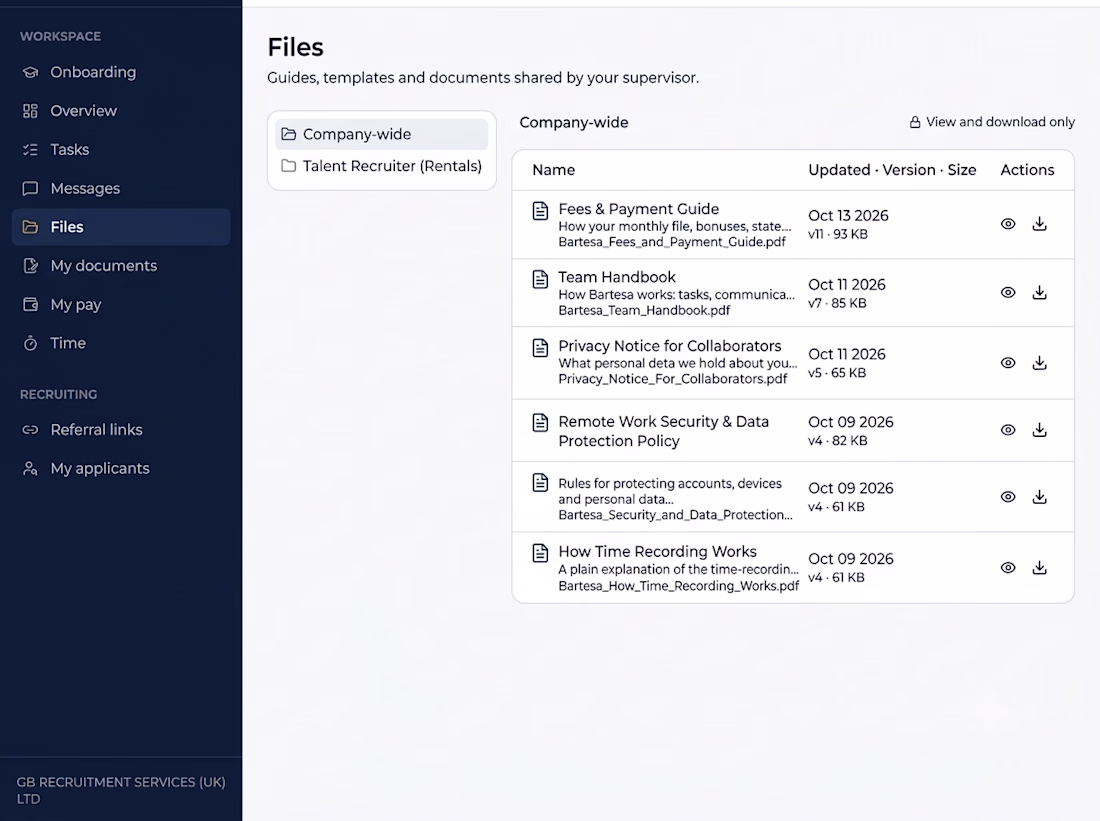Click the eye icon in the Remote Work Security row
The height and width of the screenshot is (821, 1100).
[x=1007, y=430]
